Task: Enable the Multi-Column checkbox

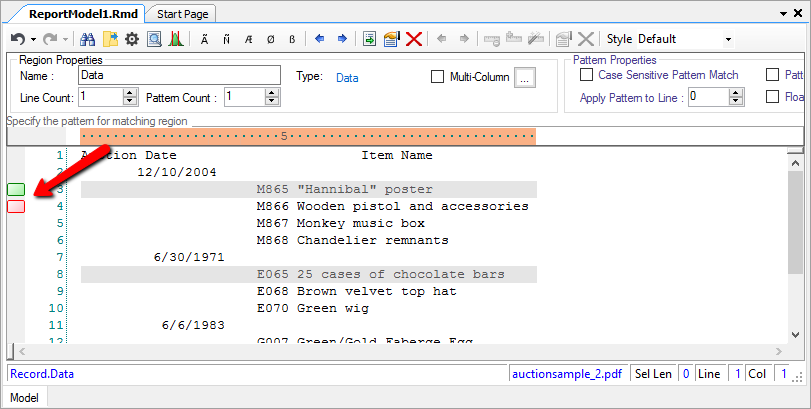Action: point(437,77)
